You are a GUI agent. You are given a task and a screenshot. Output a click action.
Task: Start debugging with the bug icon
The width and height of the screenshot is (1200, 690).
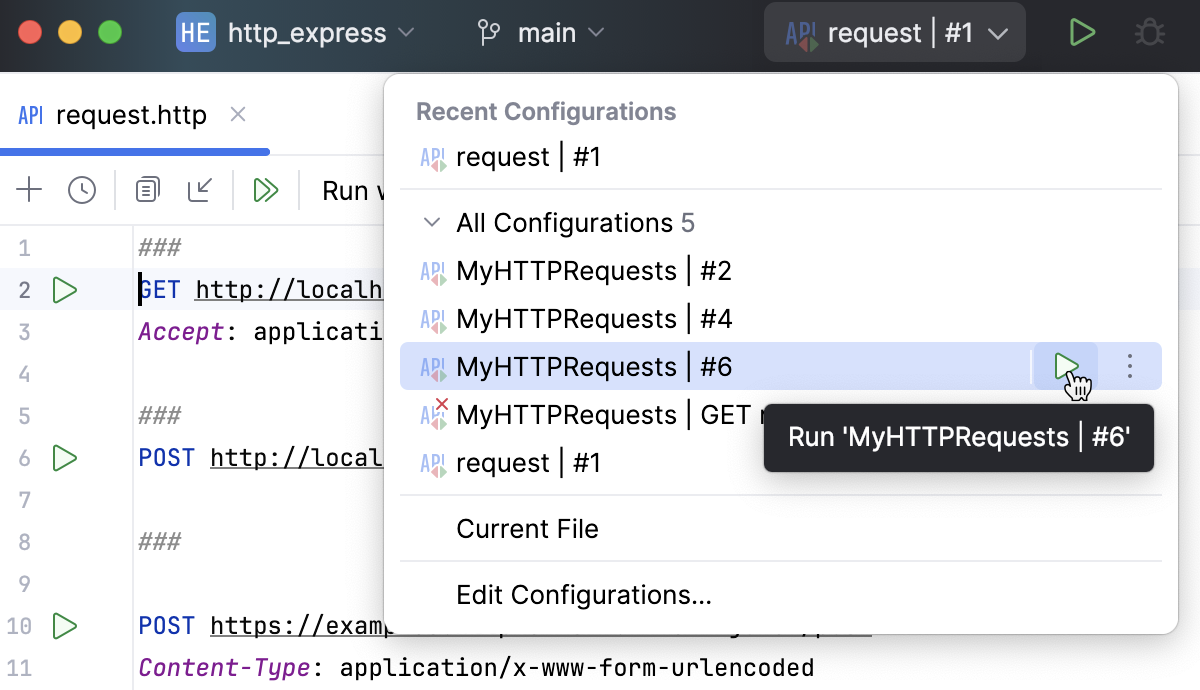pos(1149,32)
